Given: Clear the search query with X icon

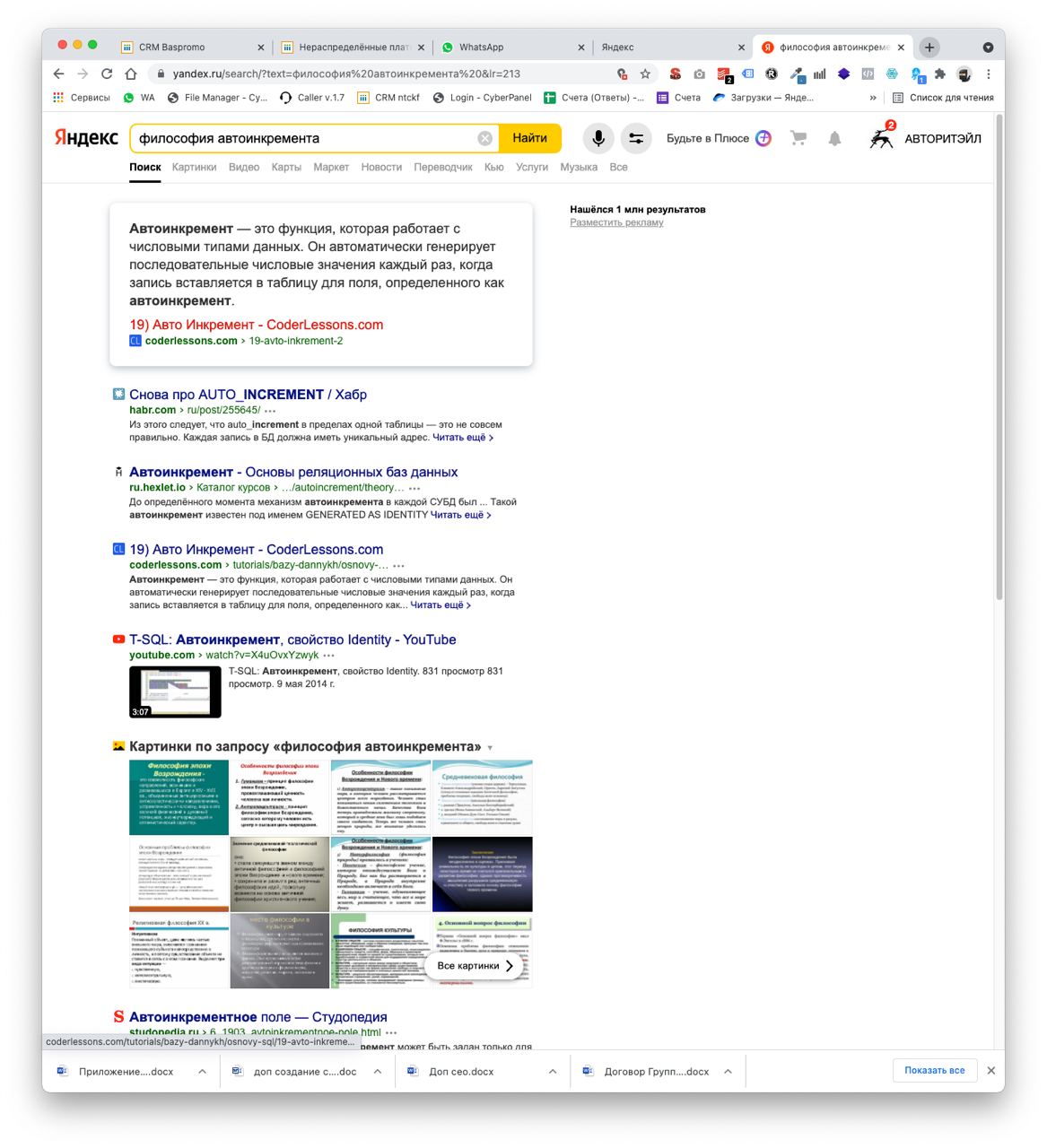Looking at the screenshot, I should (x=484, y=138).
